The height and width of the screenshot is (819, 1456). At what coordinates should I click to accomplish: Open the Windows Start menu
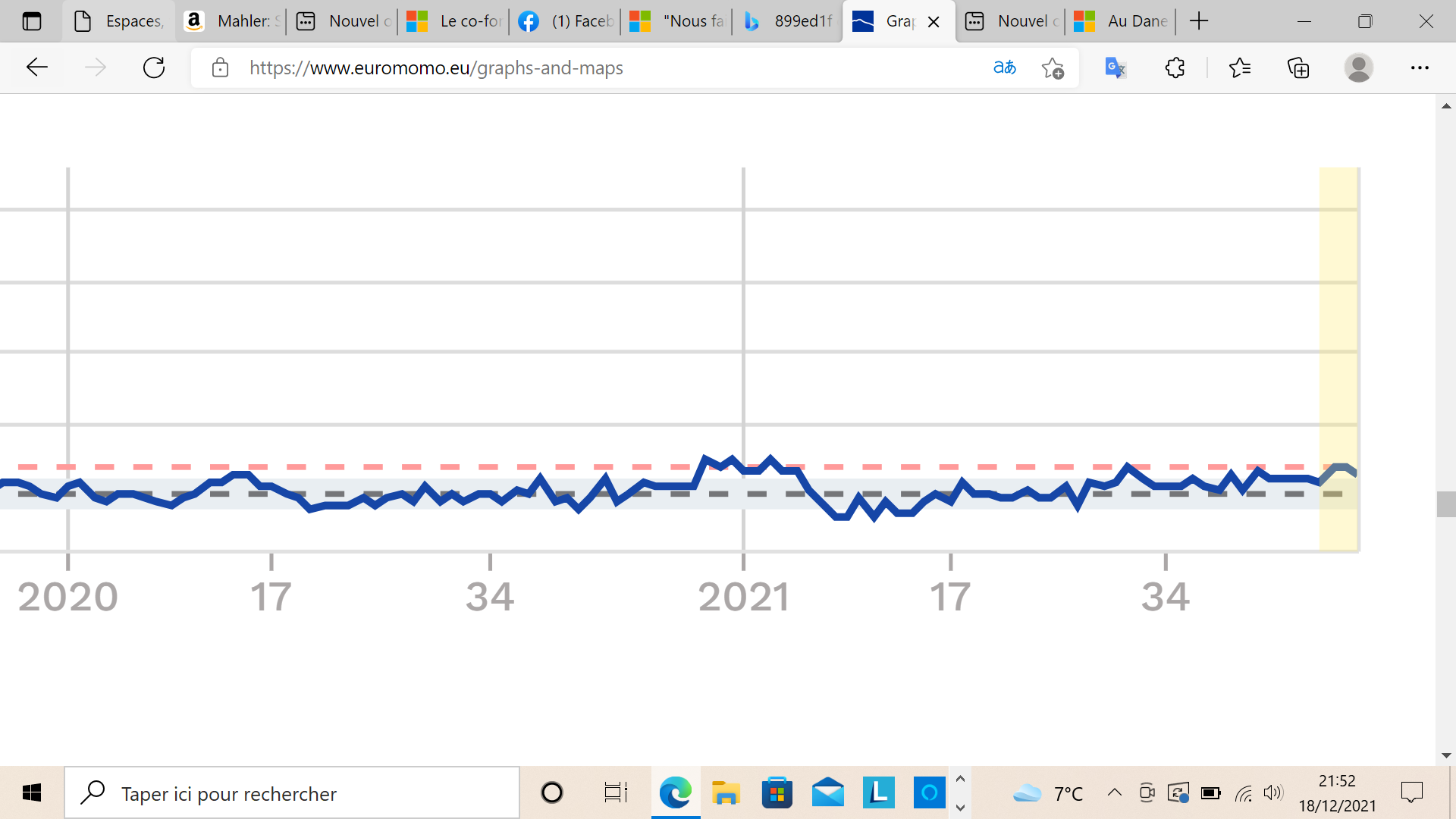coord(32,793)
